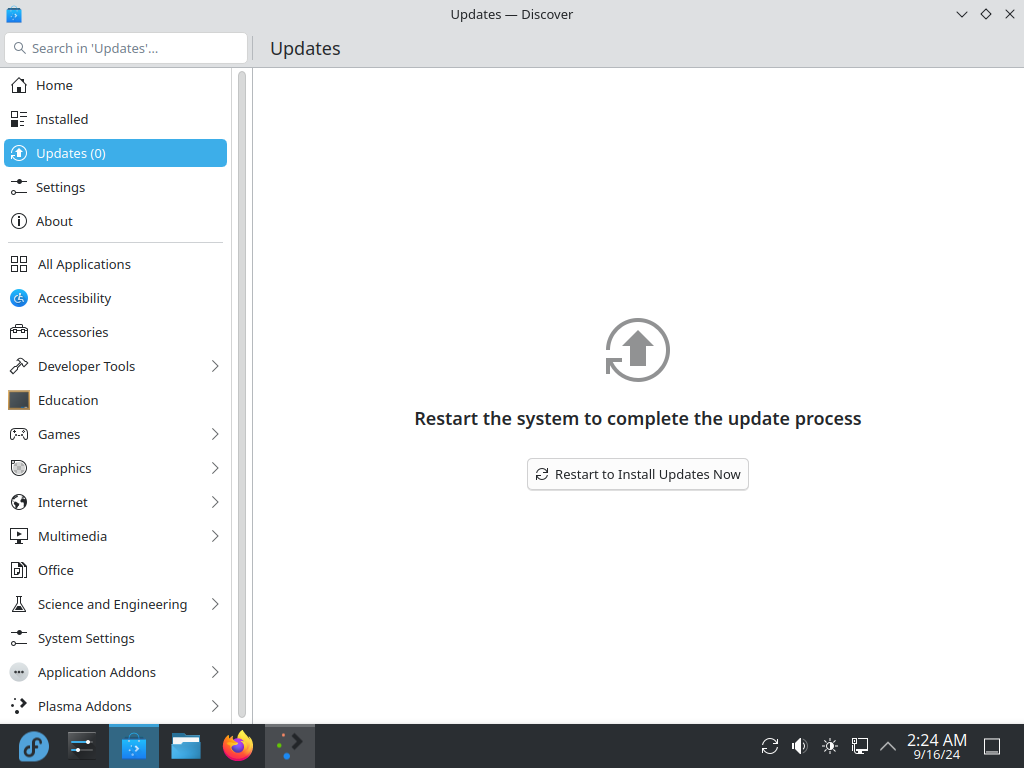Screen dimensions: 1024x768
Task: Click Restart to Install Updates Now
Action: tap(638, 474)
